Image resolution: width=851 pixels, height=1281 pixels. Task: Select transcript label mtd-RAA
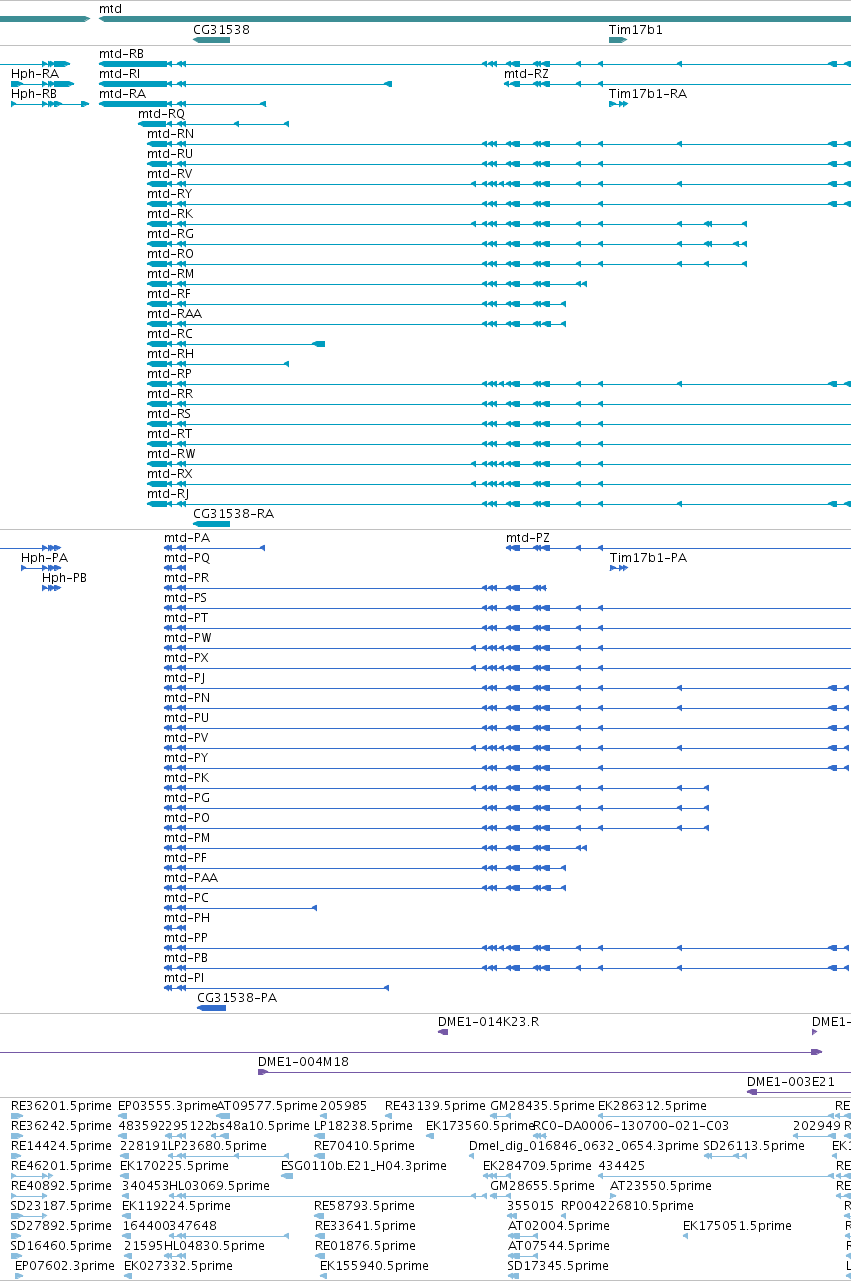point(174,313)
